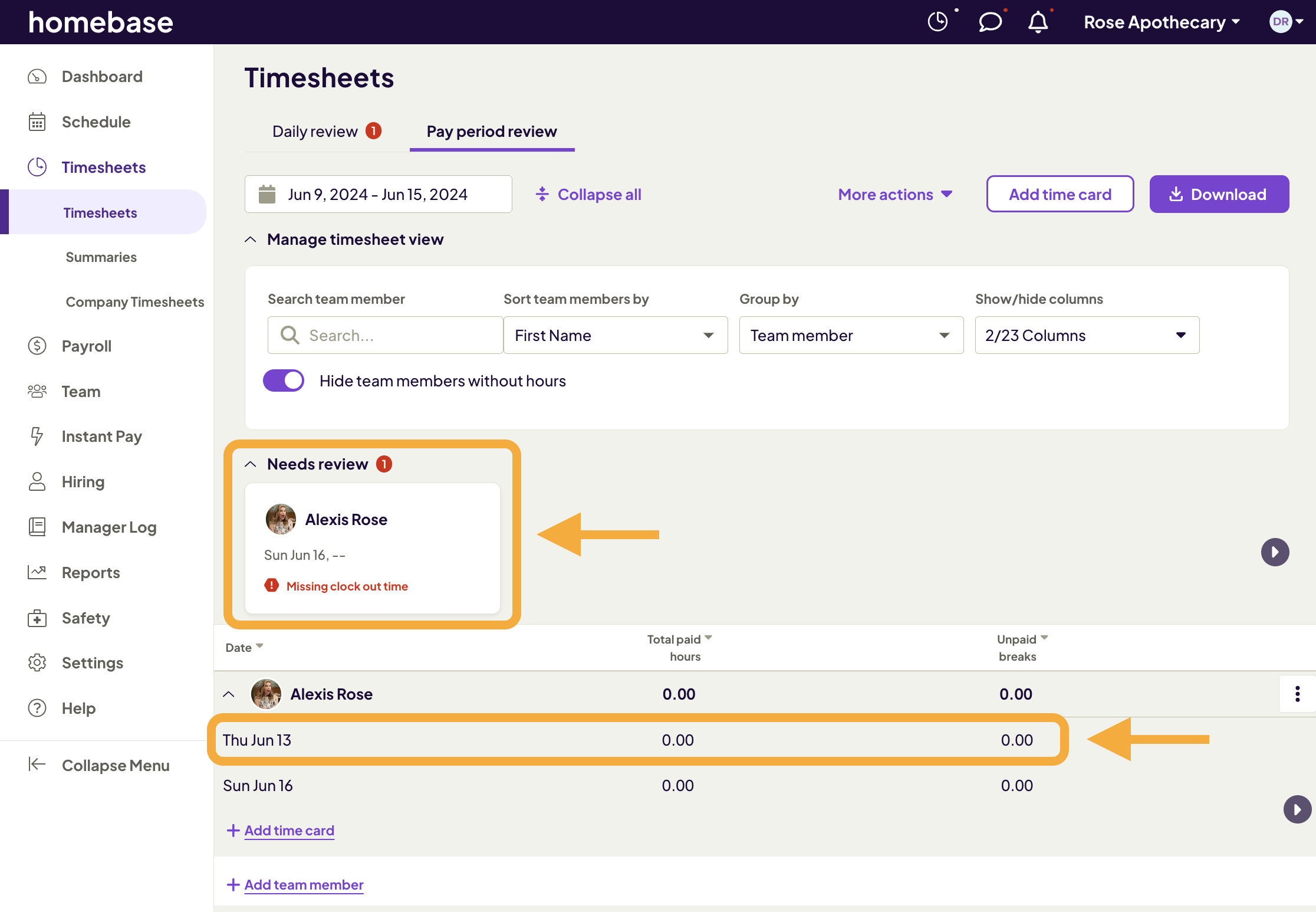This screenshot has width=1316, height=912.
Task: Click the Download button
Action: 1219,194
